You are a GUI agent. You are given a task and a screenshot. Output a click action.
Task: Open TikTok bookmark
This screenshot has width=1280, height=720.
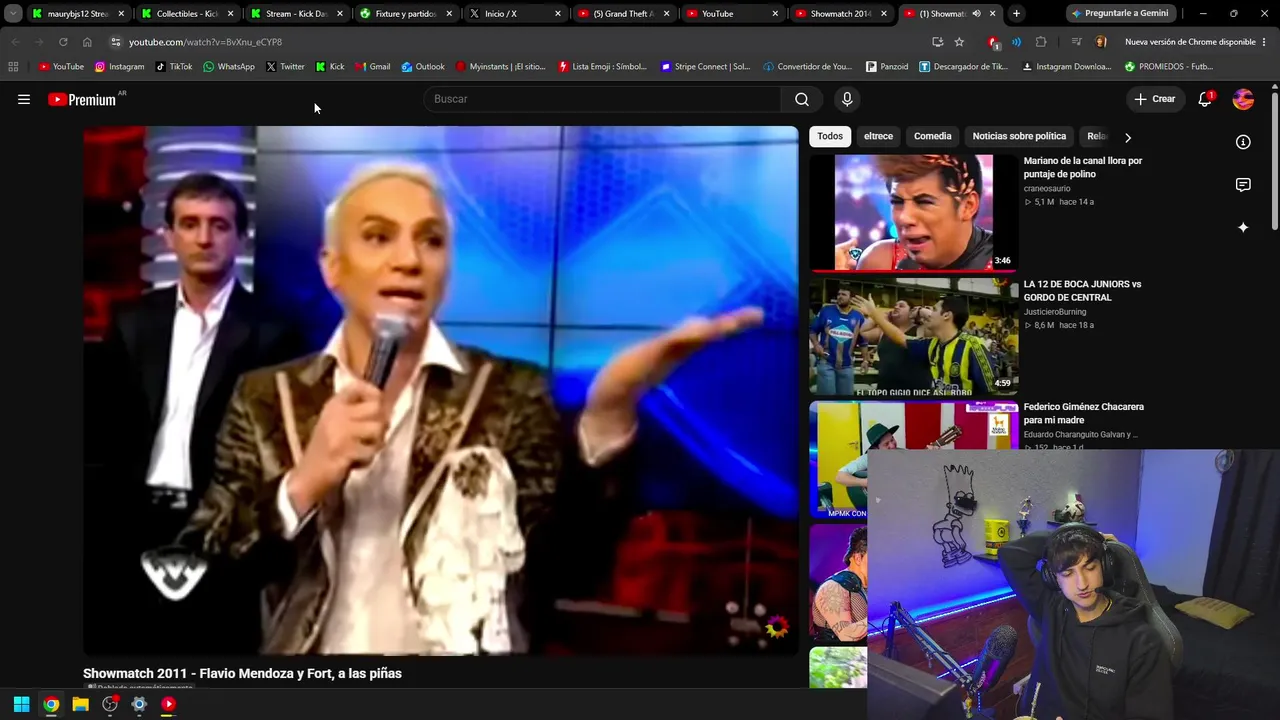174,67
